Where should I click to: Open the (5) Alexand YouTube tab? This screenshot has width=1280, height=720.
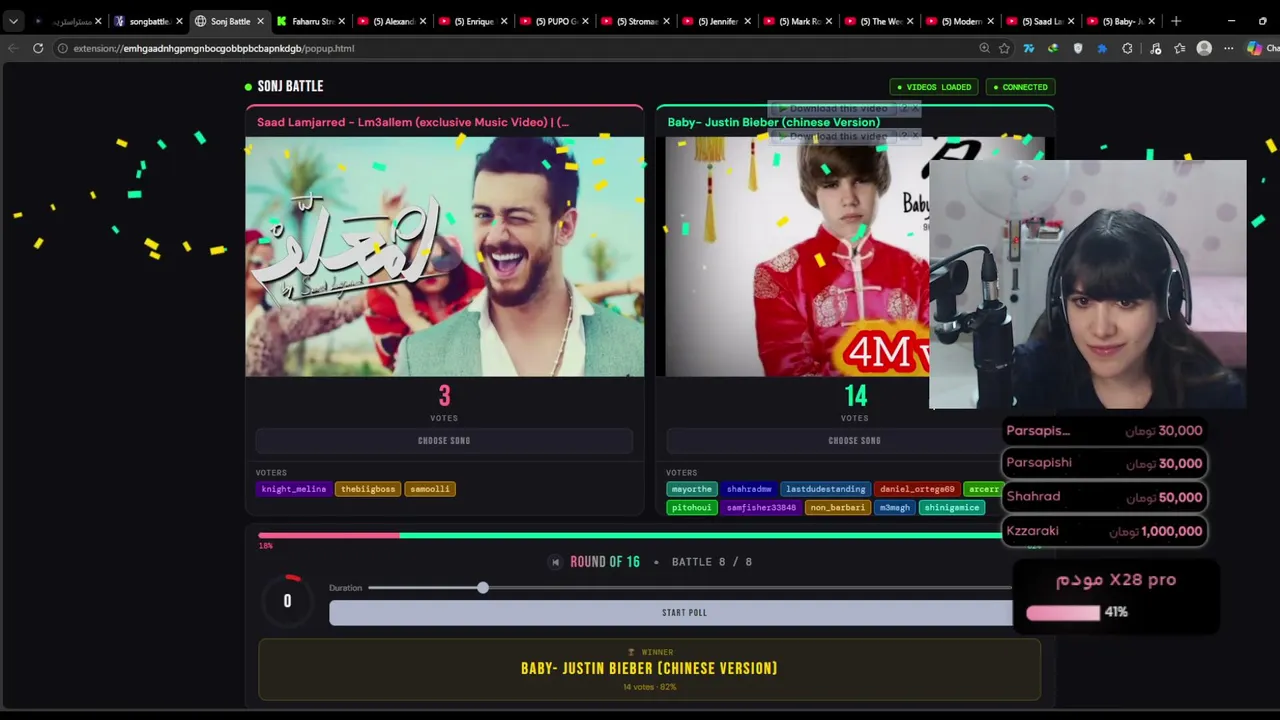pos(392,21)
